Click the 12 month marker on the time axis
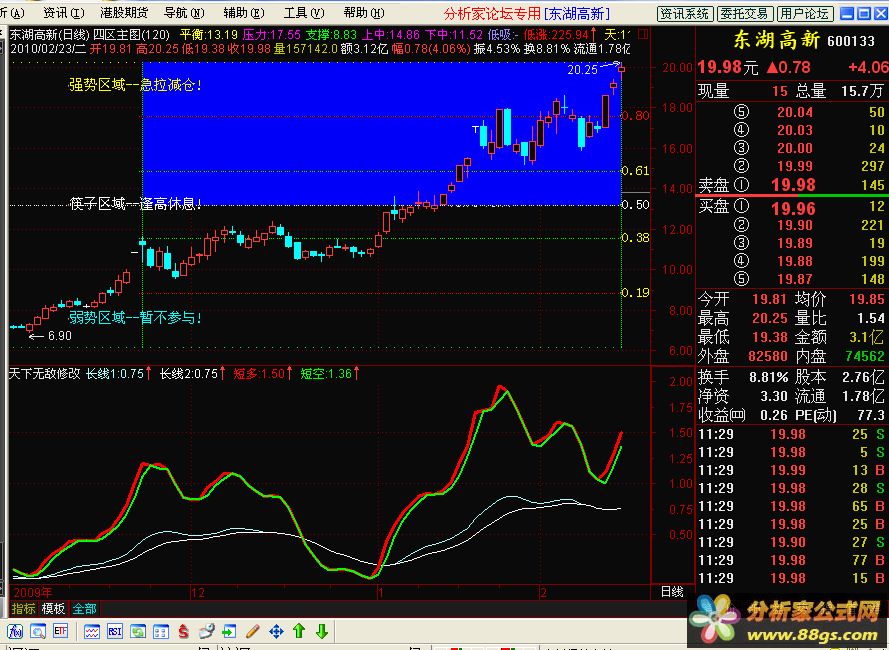Image resolution: width=889 pixels, height=650 pixels. 197,593
